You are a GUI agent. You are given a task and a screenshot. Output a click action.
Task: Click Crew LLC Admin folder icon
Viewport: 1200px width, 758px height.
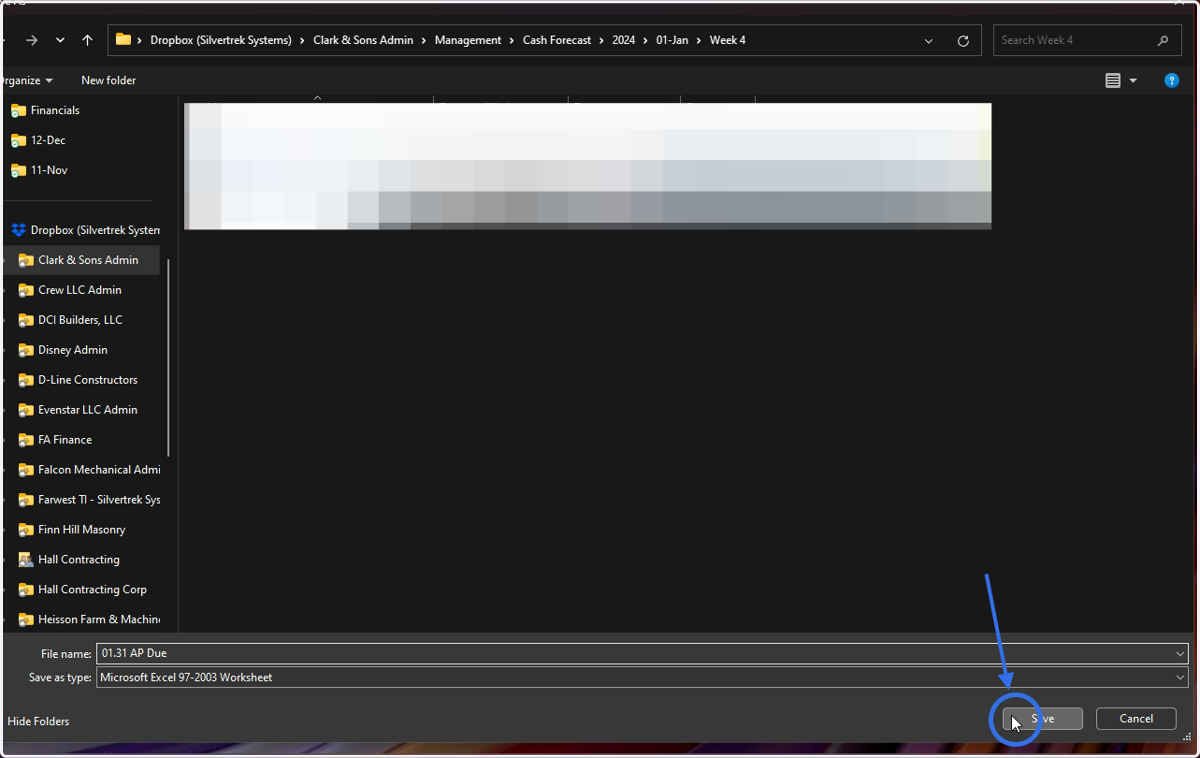click(x=26, y=290)
